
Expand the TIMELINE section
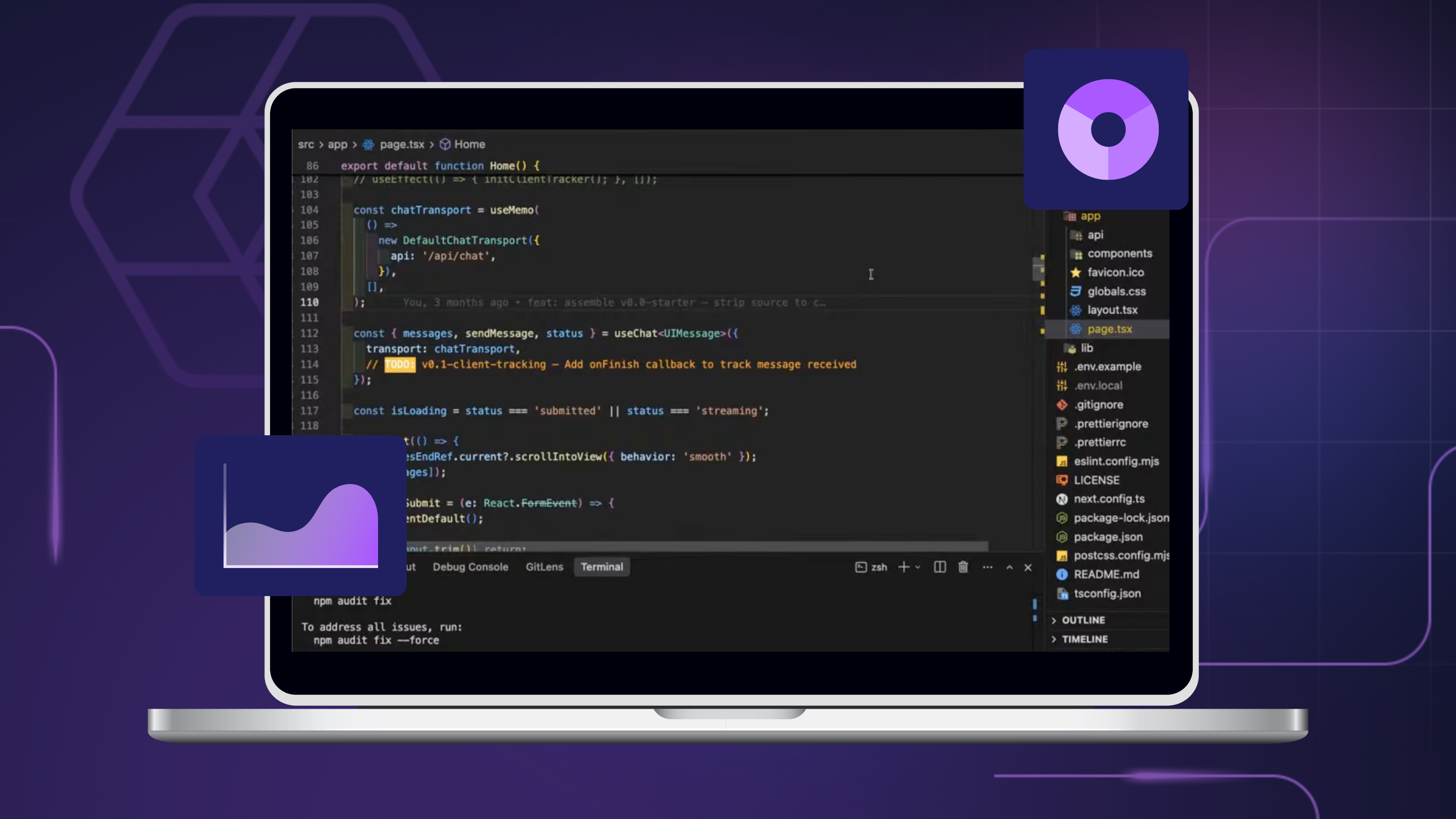click(1079, 639)
